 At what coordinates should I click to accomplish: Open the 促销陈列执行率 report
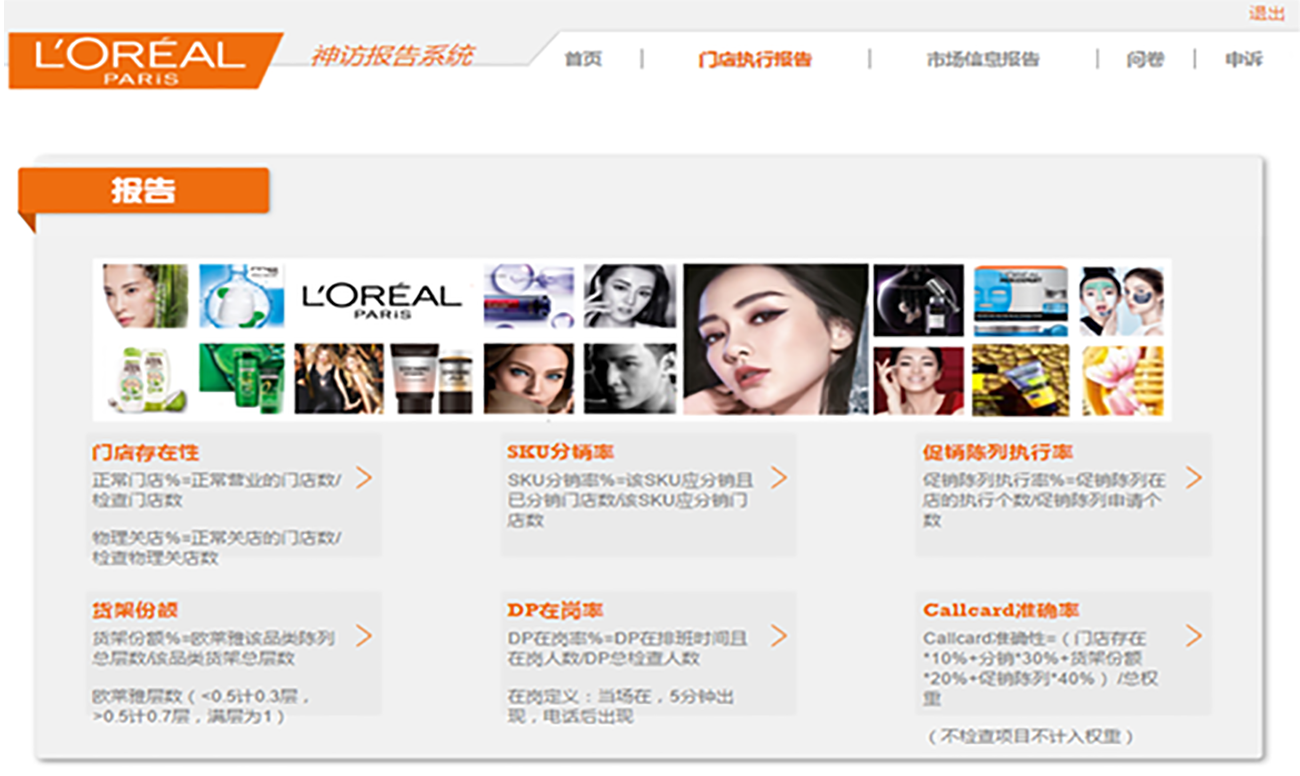998,452
